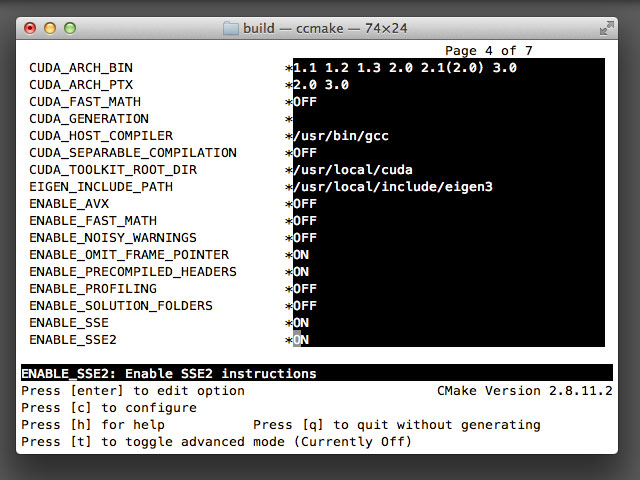640x480 pixels.
Task: Click the red close window button
Action: pyautogui.click(x=33, y=28)
